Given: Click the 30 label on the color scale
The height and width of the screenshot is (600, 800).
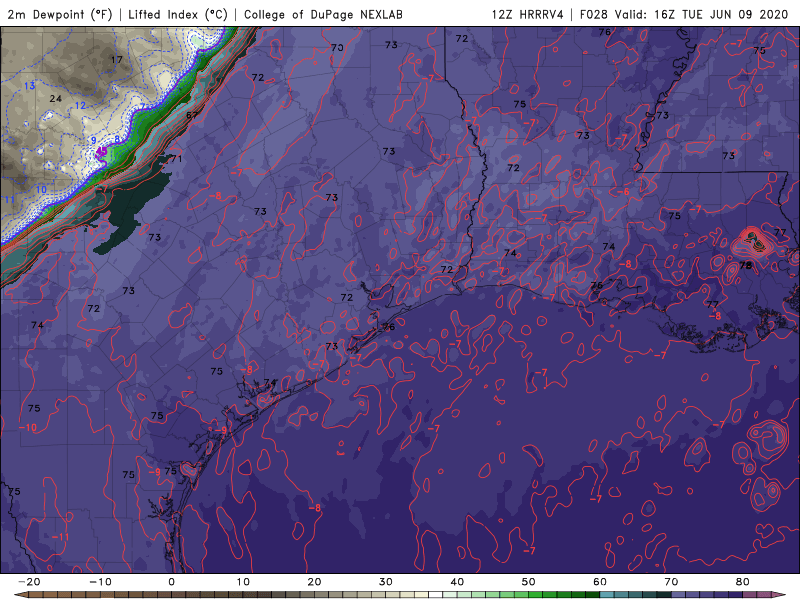Looking at the screenshot, I should pos(386,582).
